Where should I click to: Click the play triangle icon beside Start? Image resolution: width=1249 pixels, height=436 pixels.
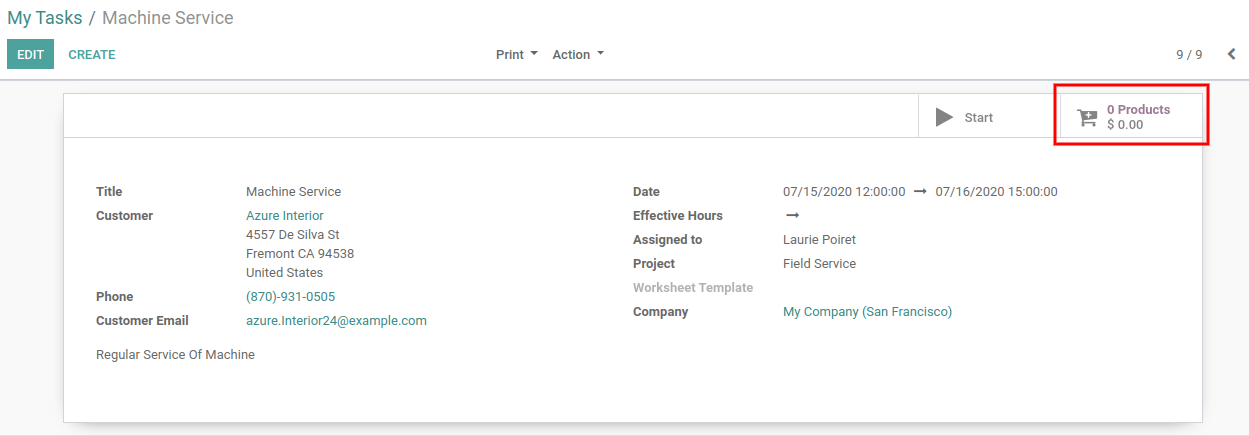(x=944, y=117)
